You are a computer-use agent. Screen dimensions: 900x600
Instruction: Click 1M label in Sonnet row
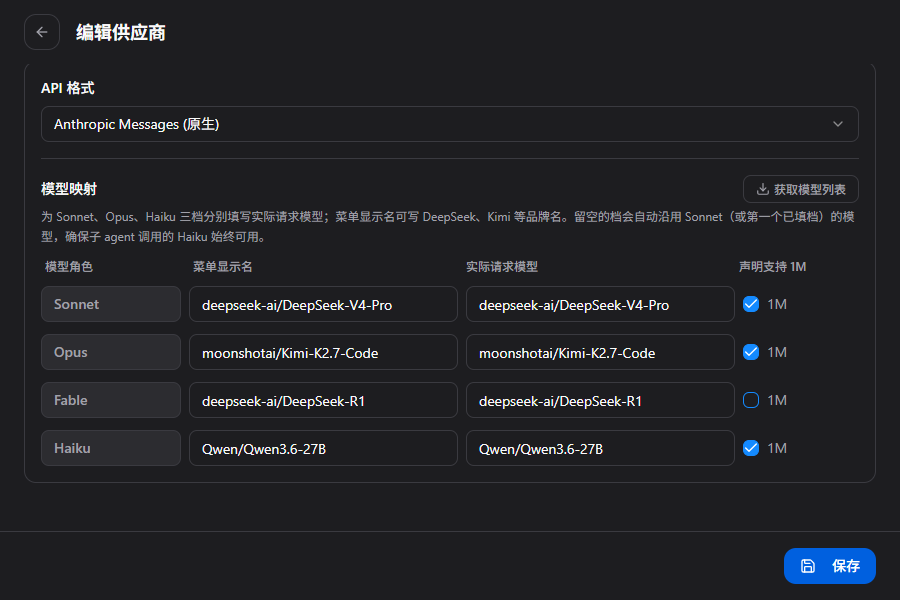click(777, 304)
